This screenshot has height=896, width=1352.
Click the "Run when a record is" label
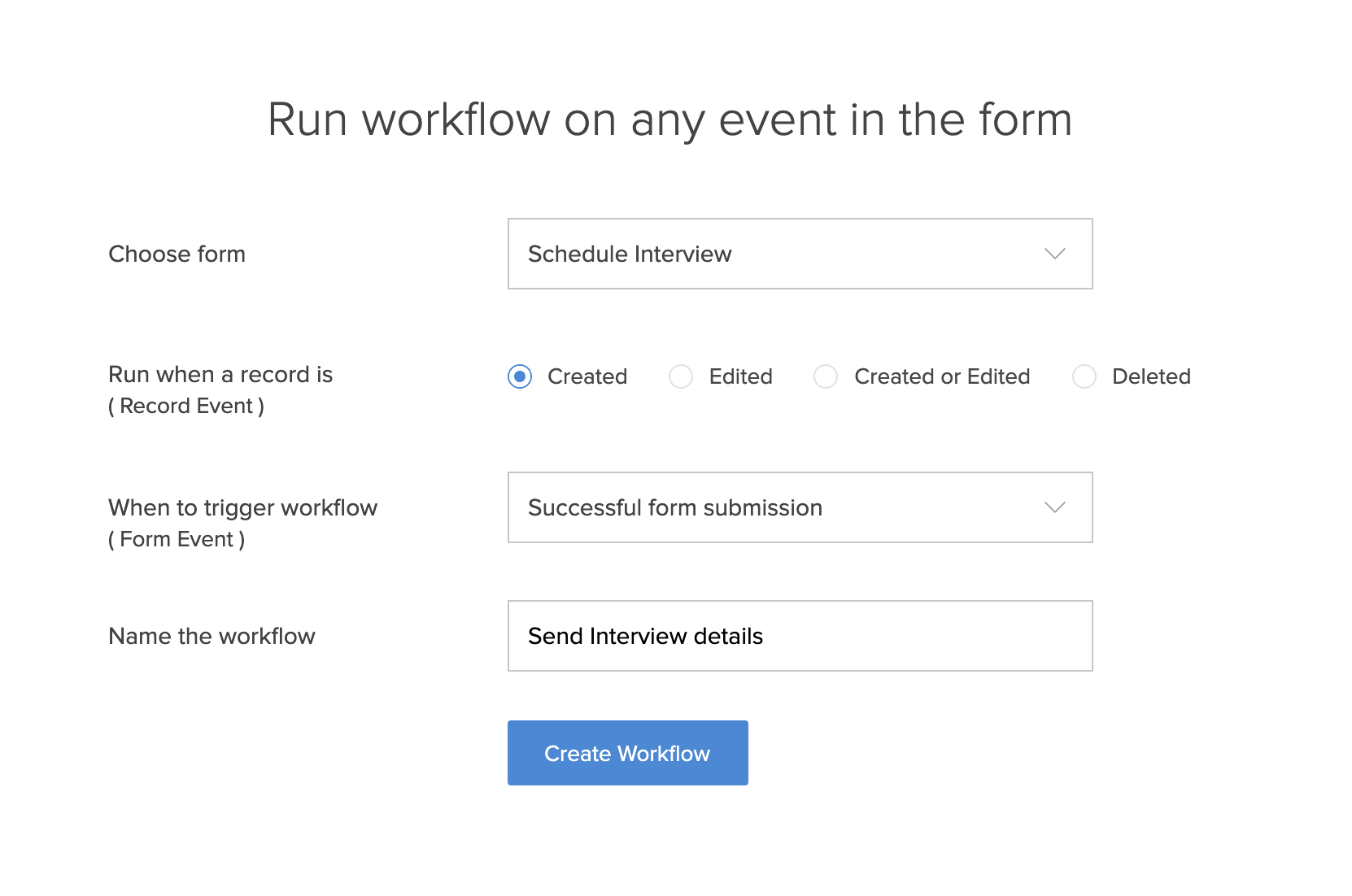220,374
